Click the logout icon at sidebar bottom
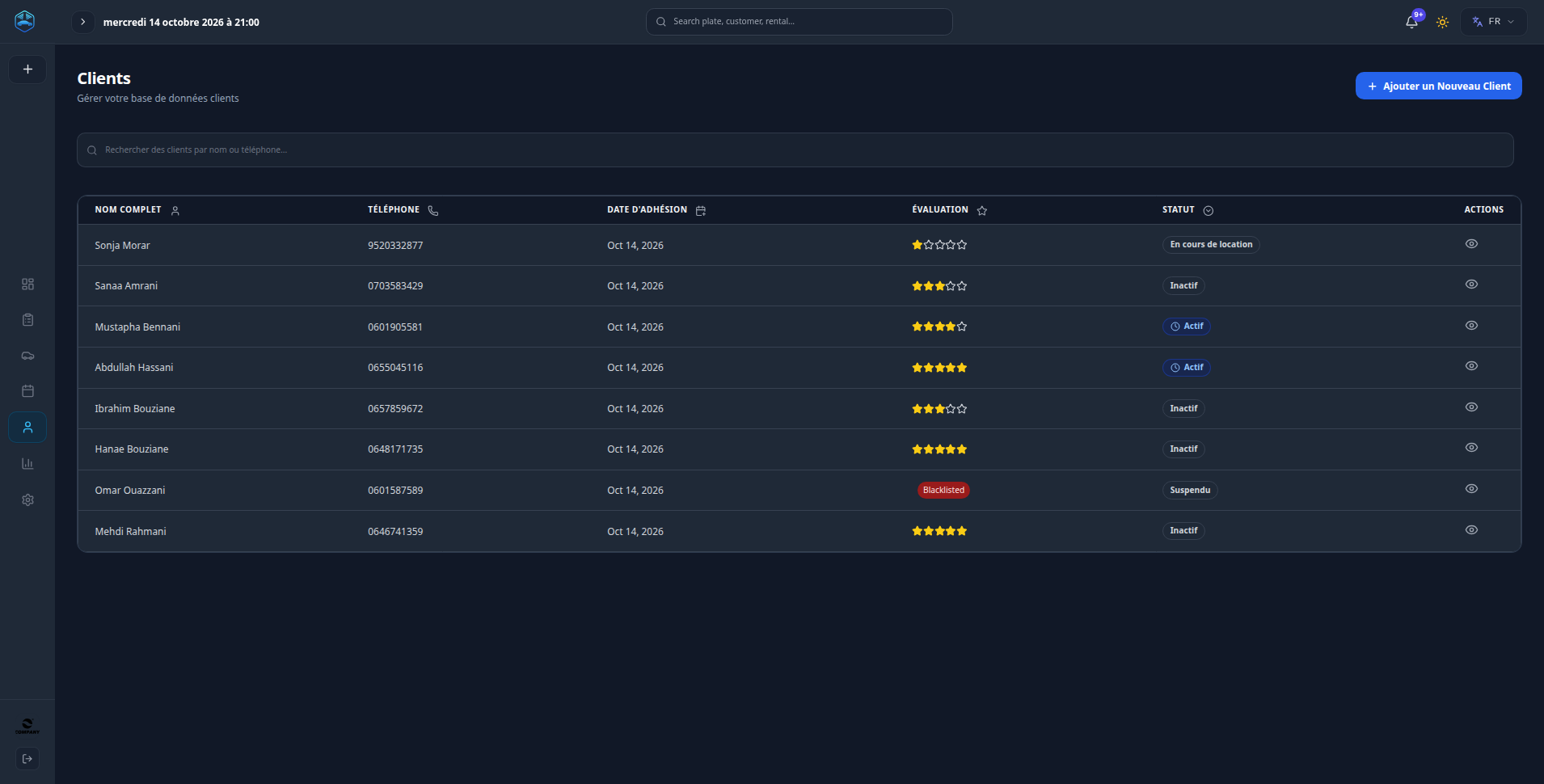 pyautogui.click(x=27, y=759)
